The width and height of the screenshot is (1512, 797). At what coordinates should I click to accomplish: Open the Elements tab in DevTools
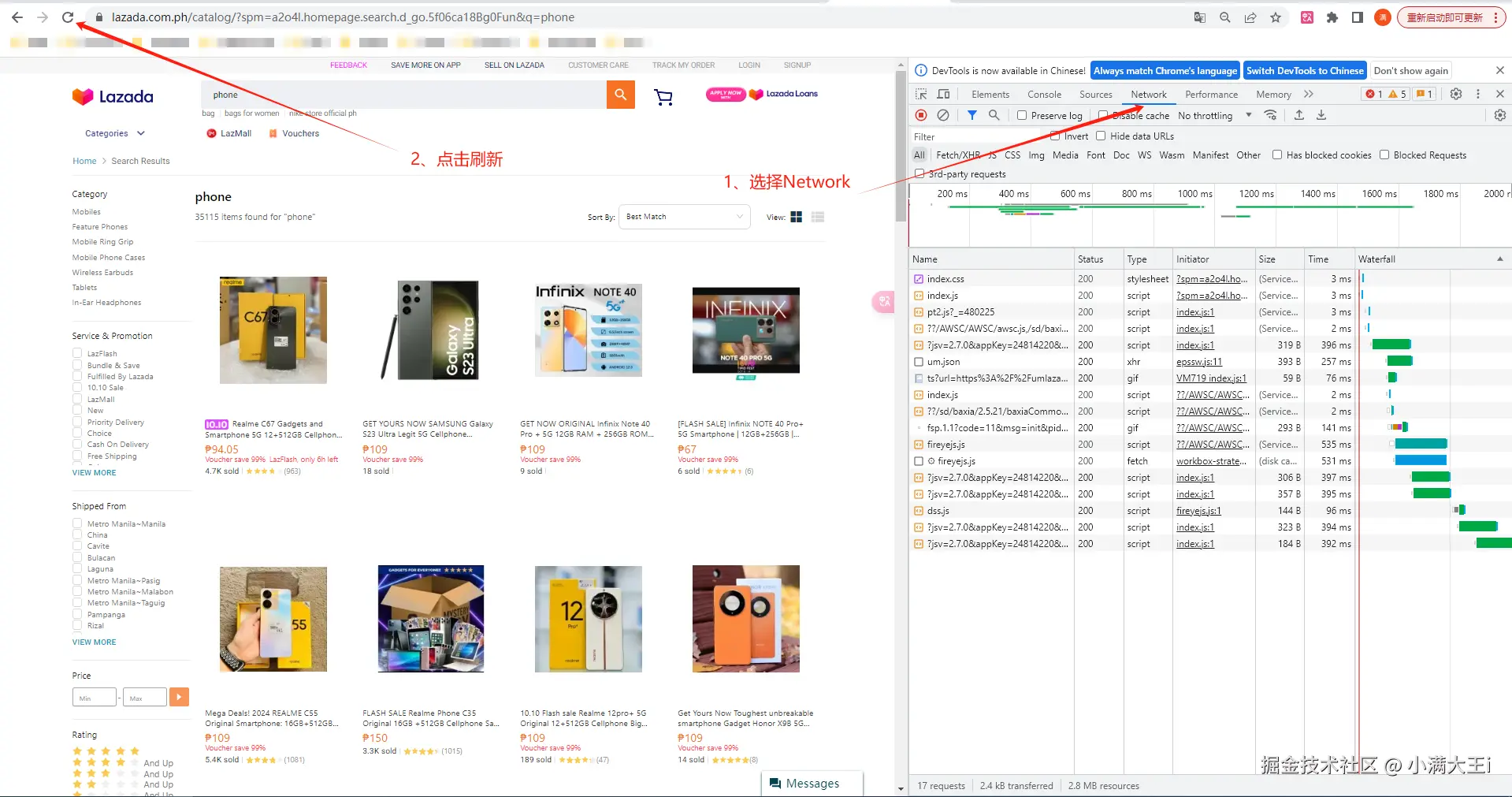click(990, 95)
